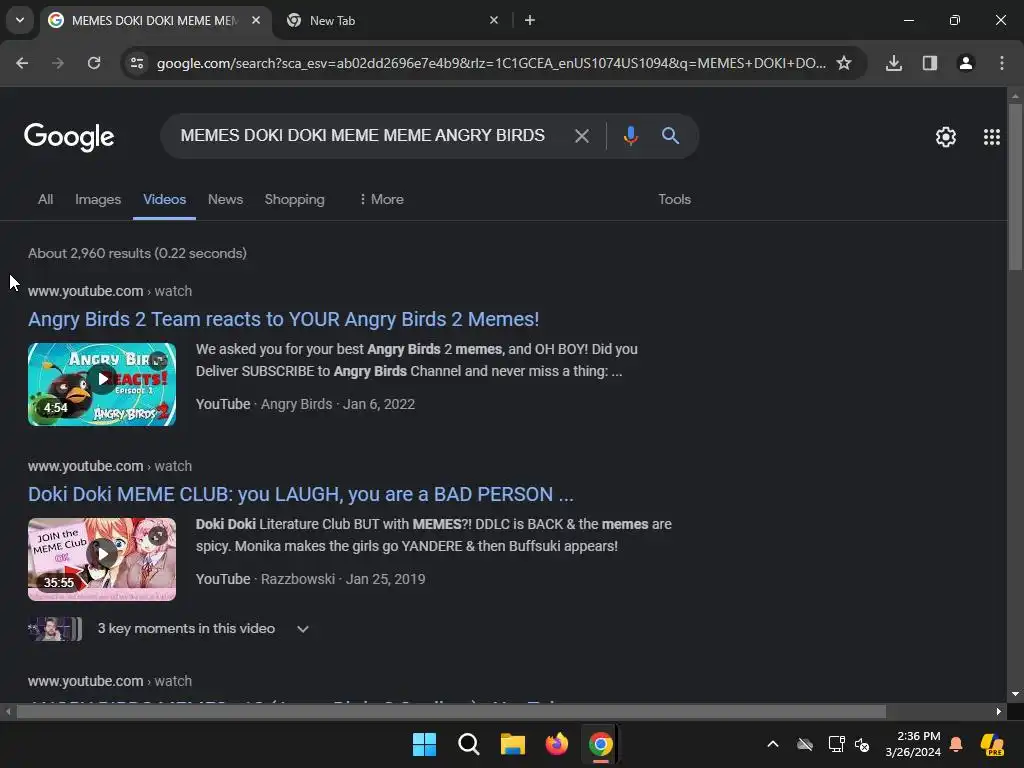This screenshot has width=1024, height=768.
Task: Click the Google search text field
Action: point(362,135)
